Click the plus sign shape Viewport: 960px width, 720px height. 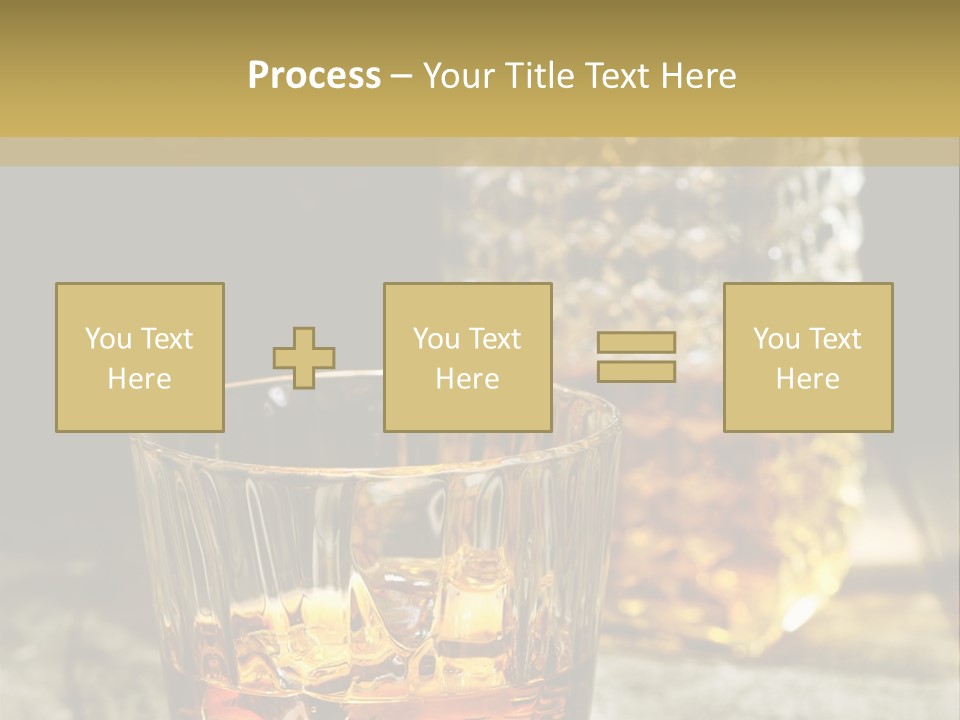click(x=304, y=358)
